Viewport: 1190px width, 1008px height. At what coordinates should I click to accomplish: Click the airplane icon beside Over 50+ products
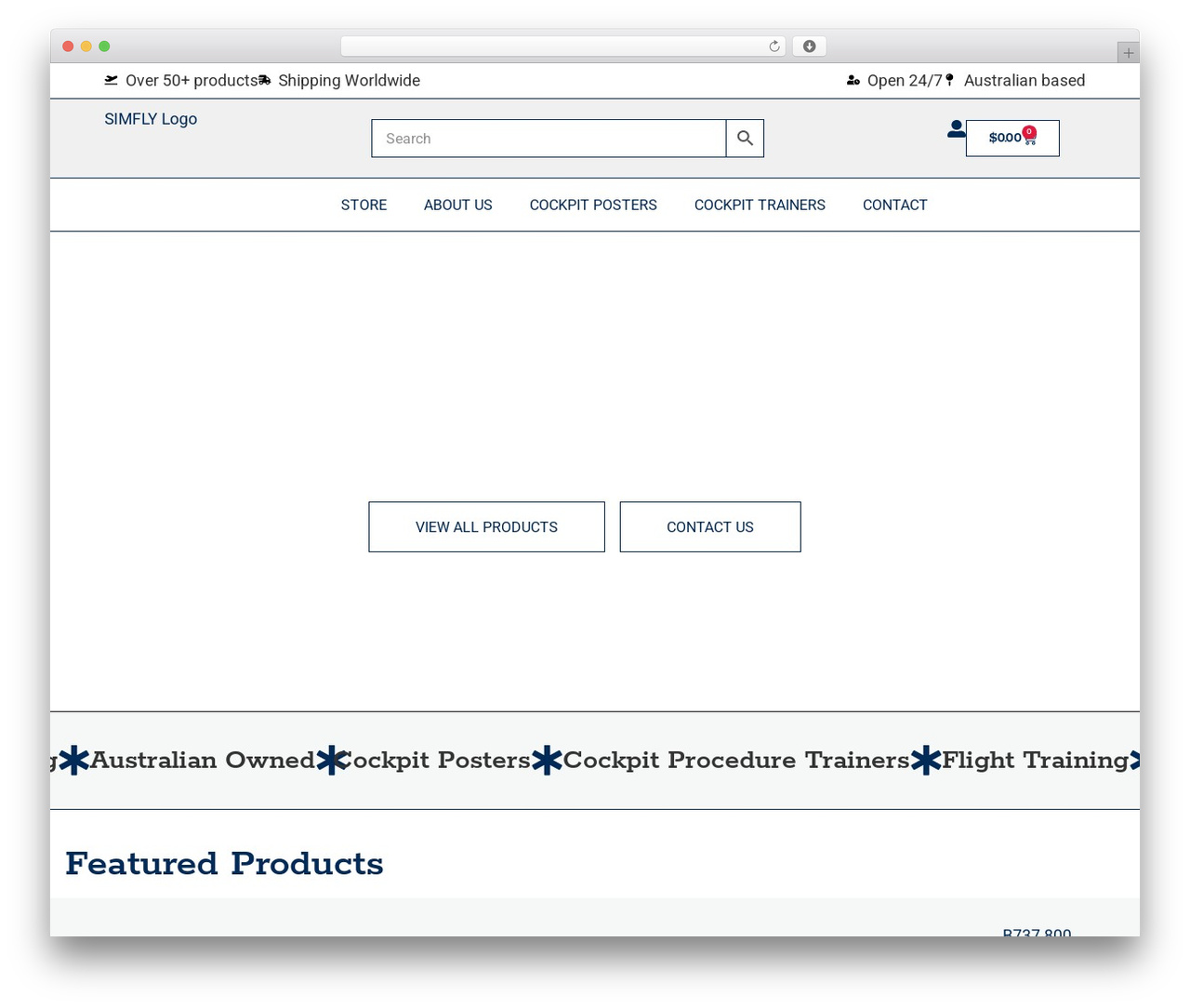pos(112,80)
